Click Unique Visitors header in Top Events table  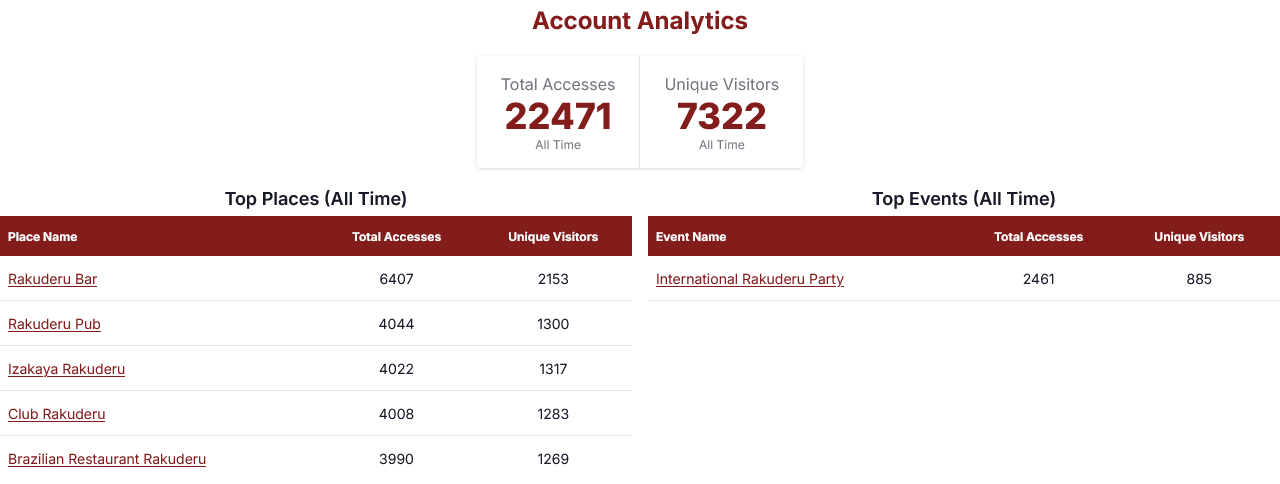point(1199,237)
